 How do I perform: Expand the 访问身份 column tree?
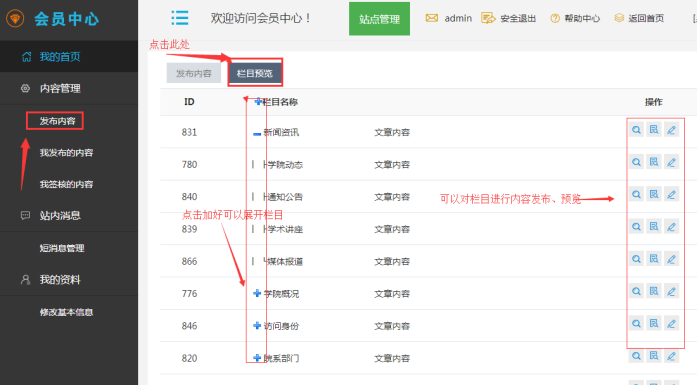point(257,326)
